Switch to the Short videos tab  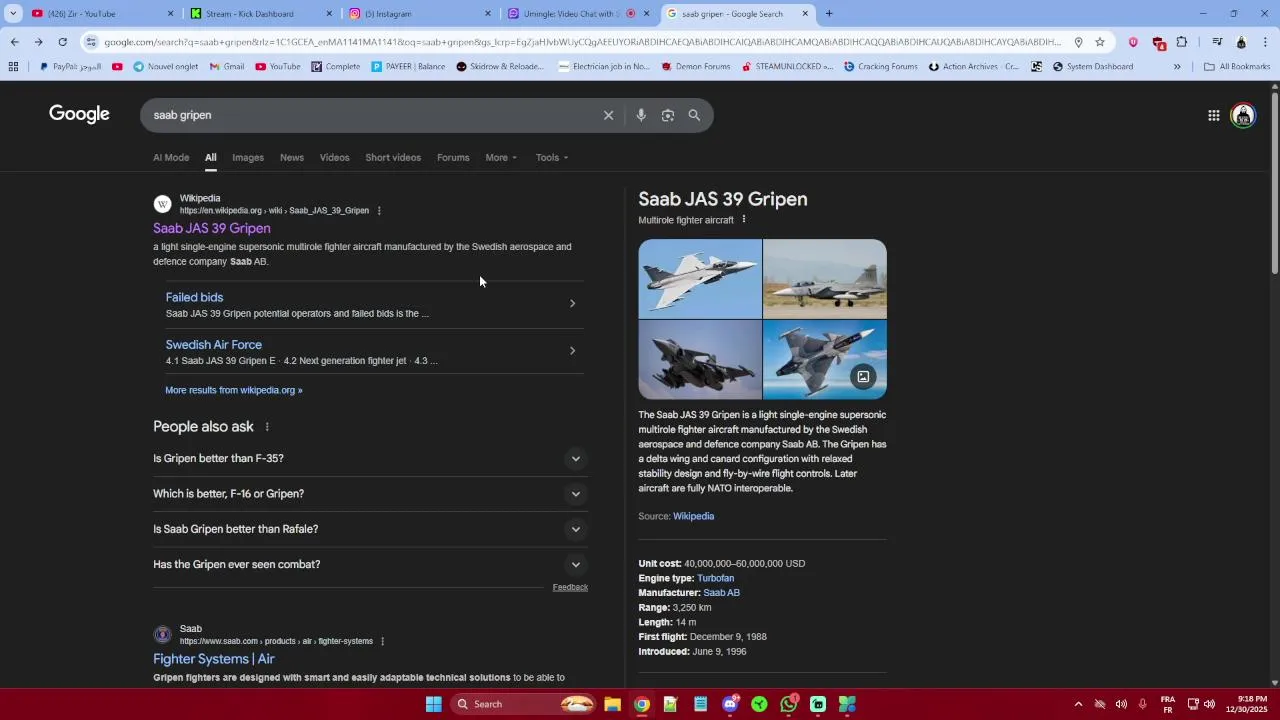pyautogui.click(x=393, y=157)
